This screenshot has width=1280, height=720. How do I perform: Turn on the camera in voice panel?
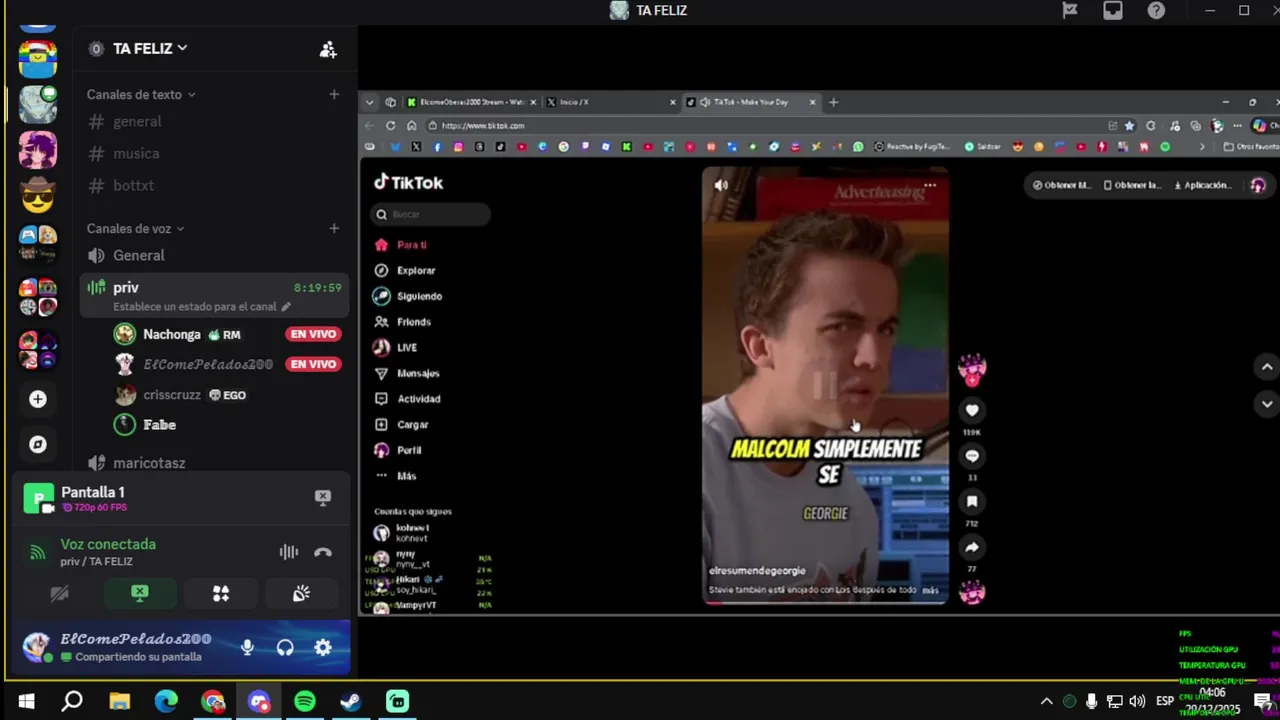click(x=59, y=594)
